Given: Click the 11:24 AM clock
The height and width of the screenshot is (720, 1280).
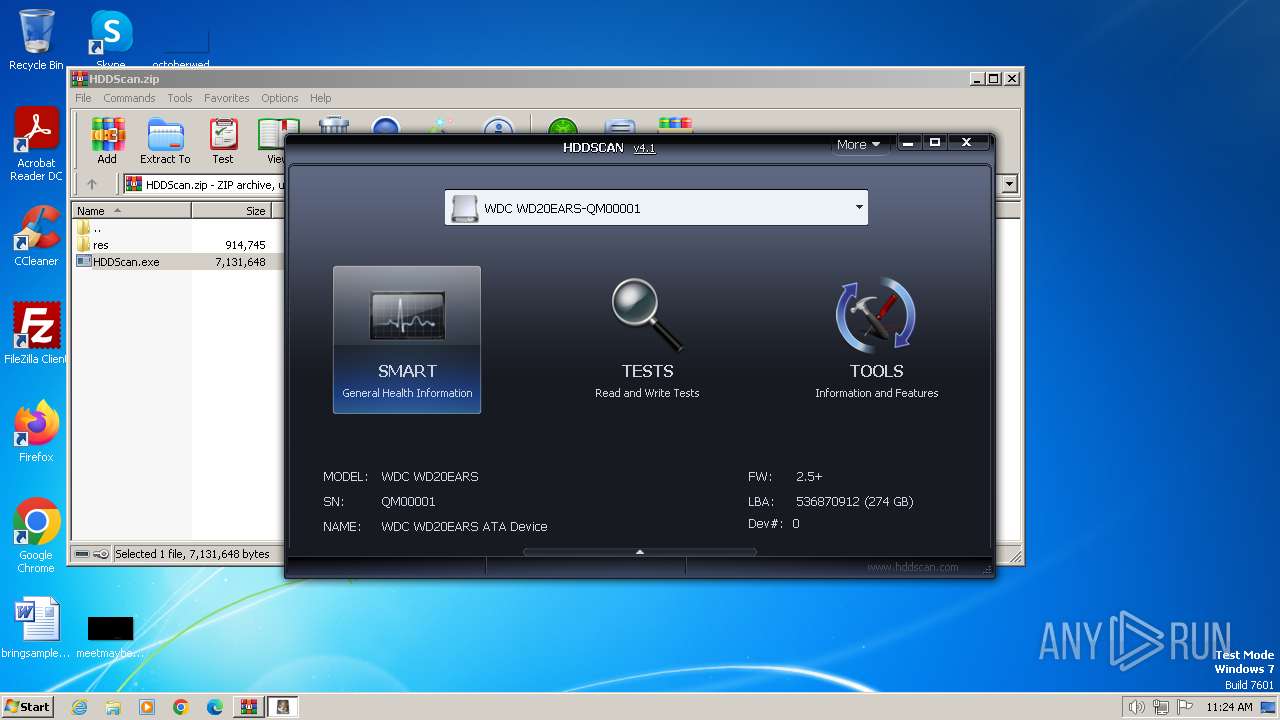Looking at the screenshot, I should coord(1229,707).
